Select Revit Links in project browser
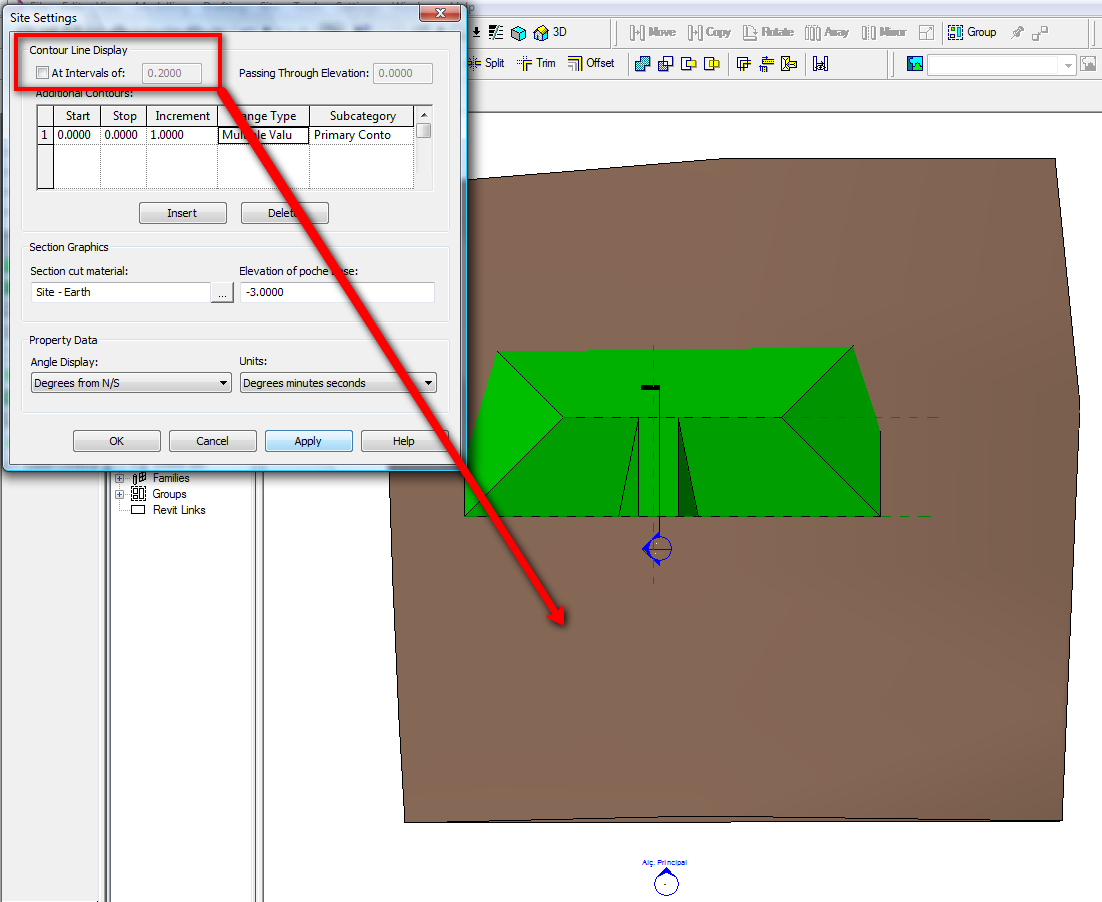This screenshot has width=1102, height=902. pyautogui.click(x=179, y=510)
